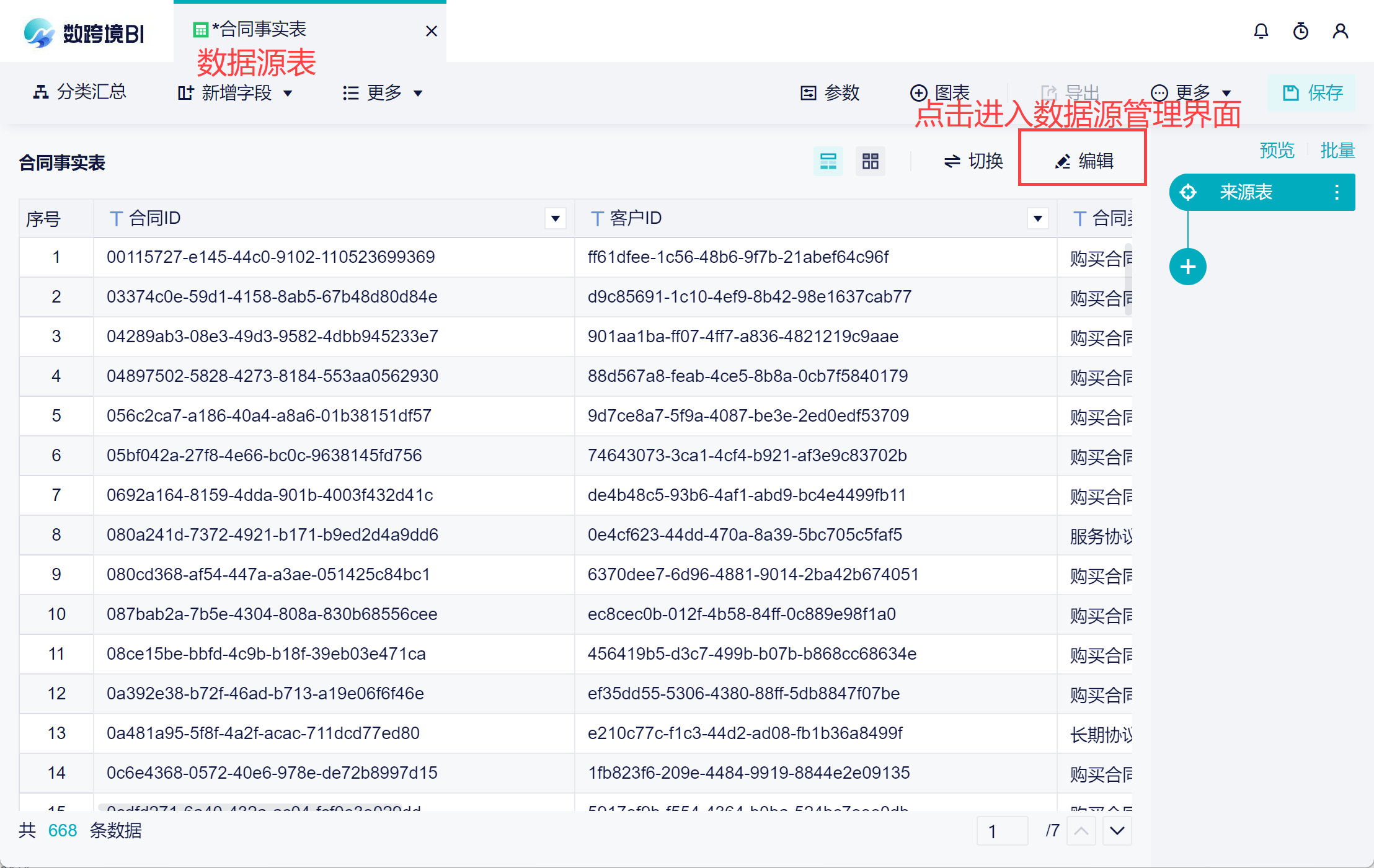The image size is (1374, 868).
Task: Click the 保存 save button
Action: (1312, 93)
